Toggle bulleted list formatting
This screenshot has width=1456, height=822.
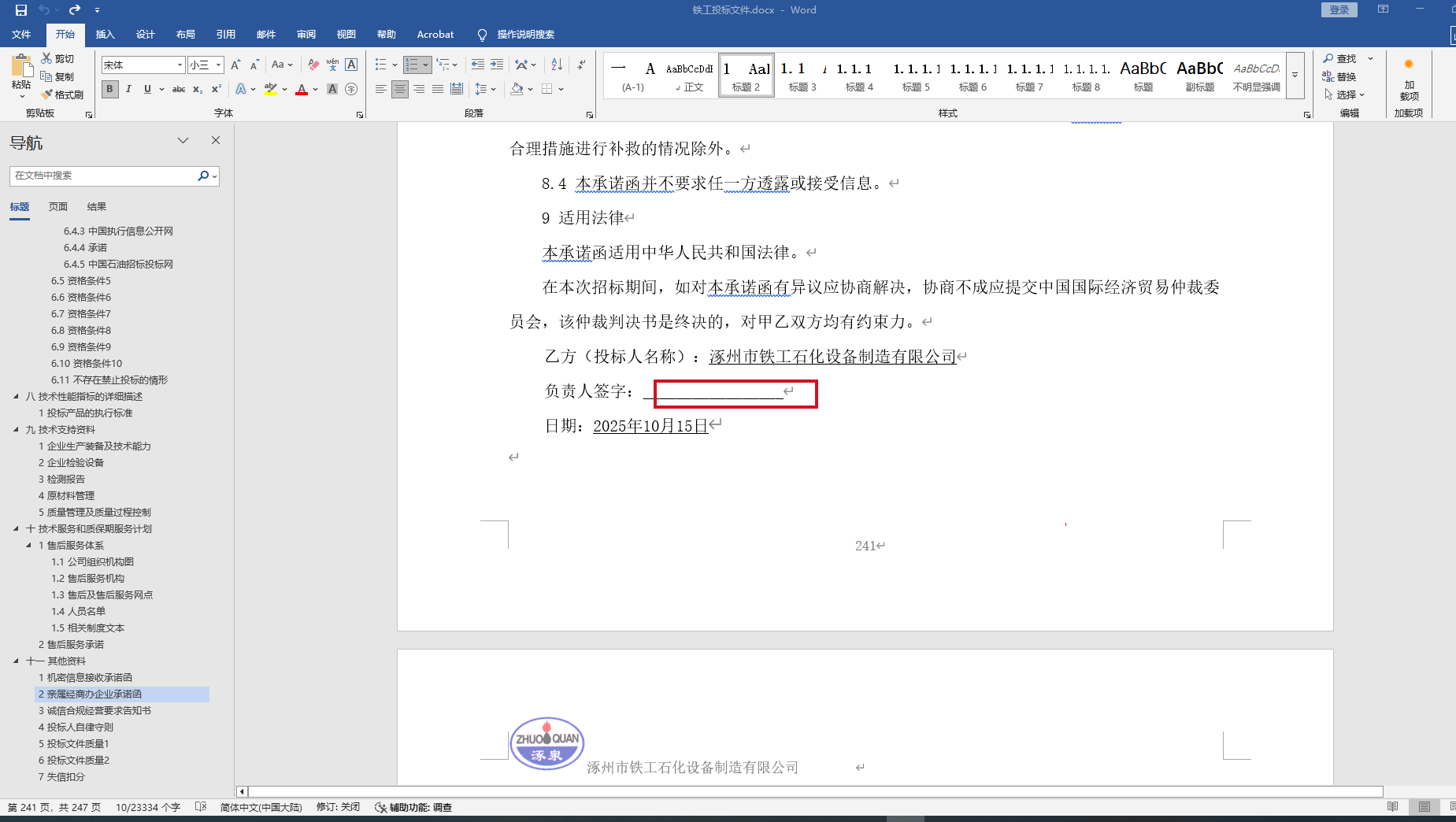(381, 65)
